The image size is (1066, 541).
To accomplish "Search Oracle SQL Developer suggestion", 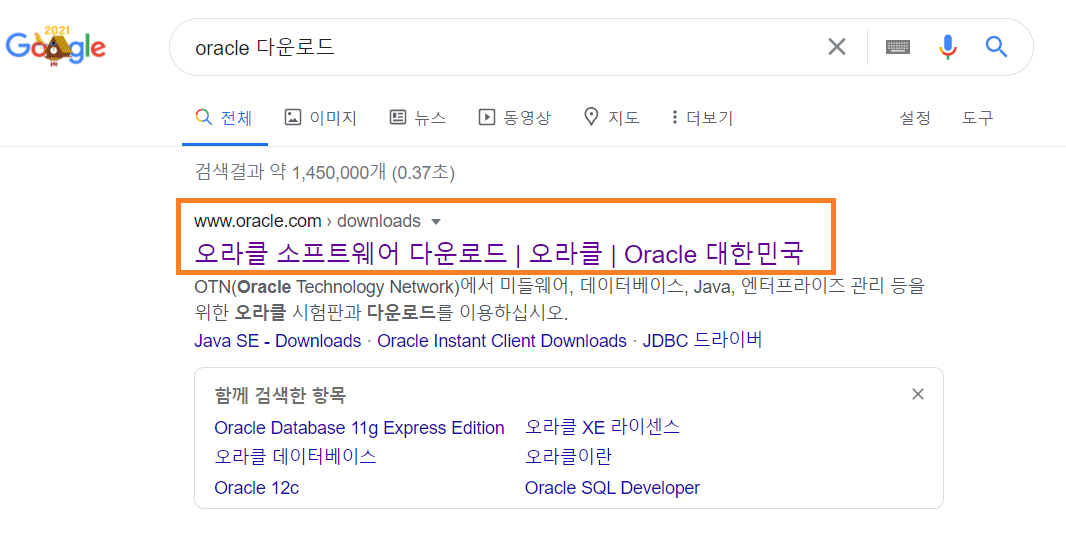I will 612,488.
